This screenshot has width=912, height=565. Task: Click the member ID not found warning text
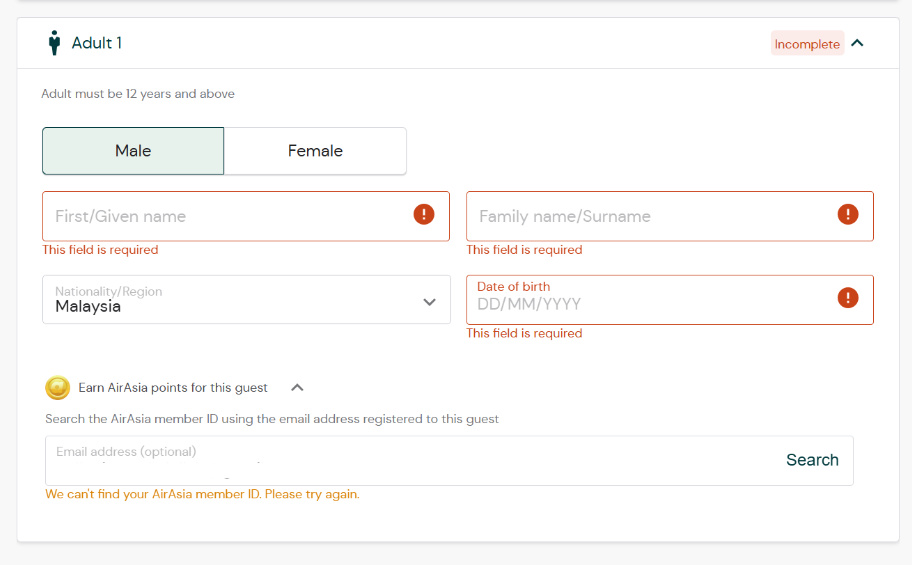click(202, 494)
